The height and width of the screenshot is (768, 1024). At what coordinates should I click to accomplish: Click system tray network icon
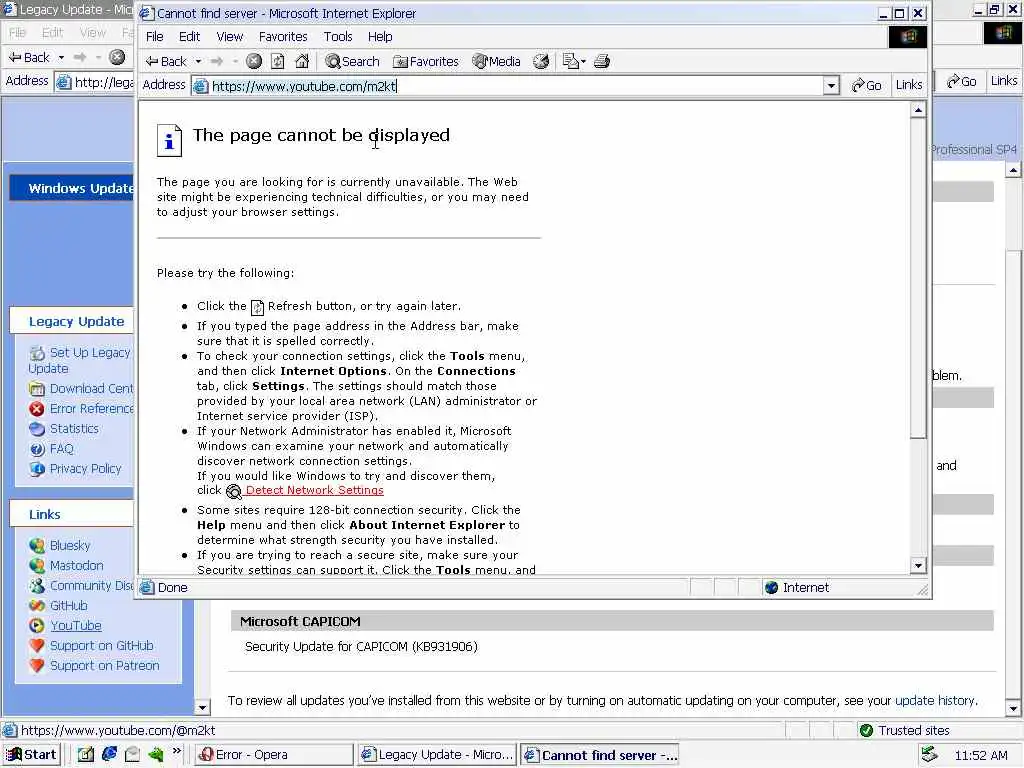[929, 756]
